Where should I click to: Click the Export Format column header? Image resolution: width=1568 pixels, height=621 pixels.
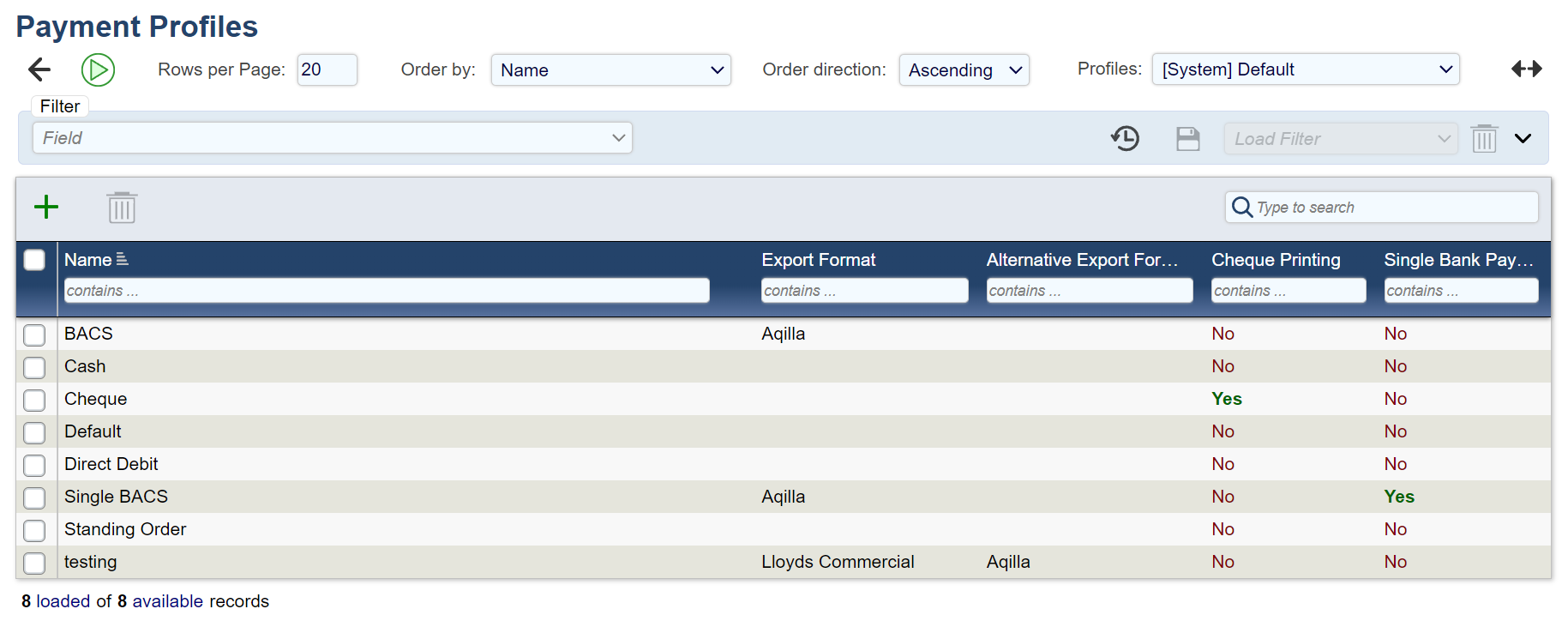click(x=818, y=260)
